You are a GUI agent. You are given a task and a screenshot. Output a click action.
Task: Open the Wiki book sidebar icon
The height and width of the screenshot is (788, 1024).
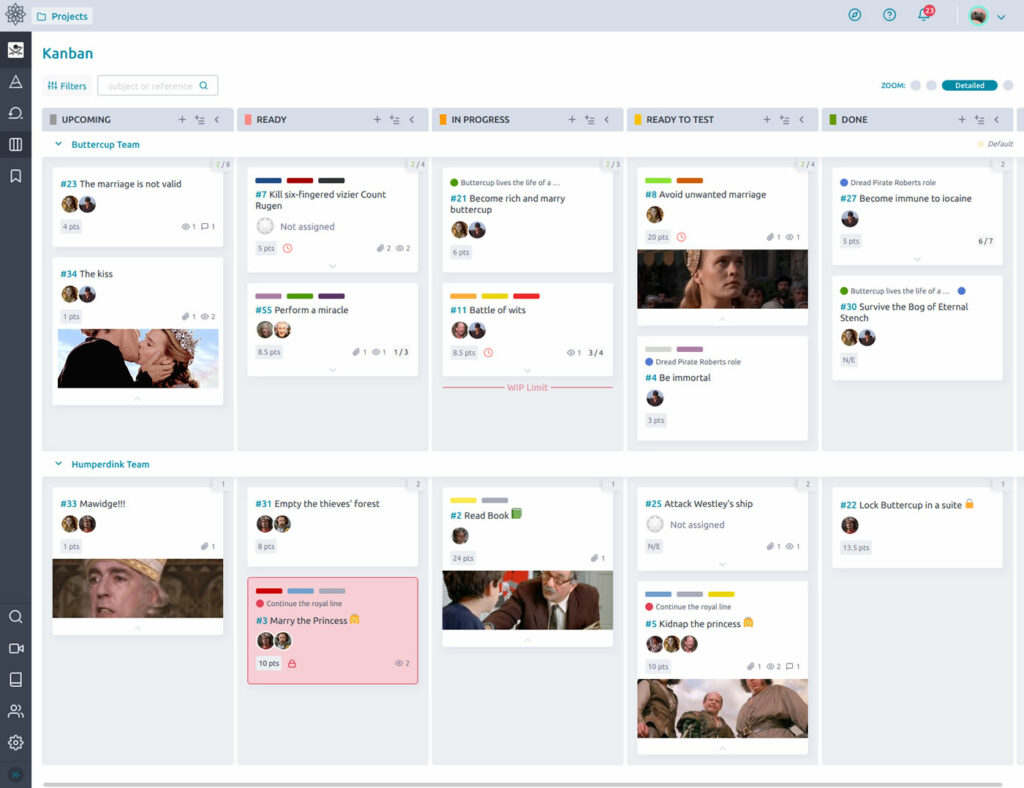click(16, 679)
